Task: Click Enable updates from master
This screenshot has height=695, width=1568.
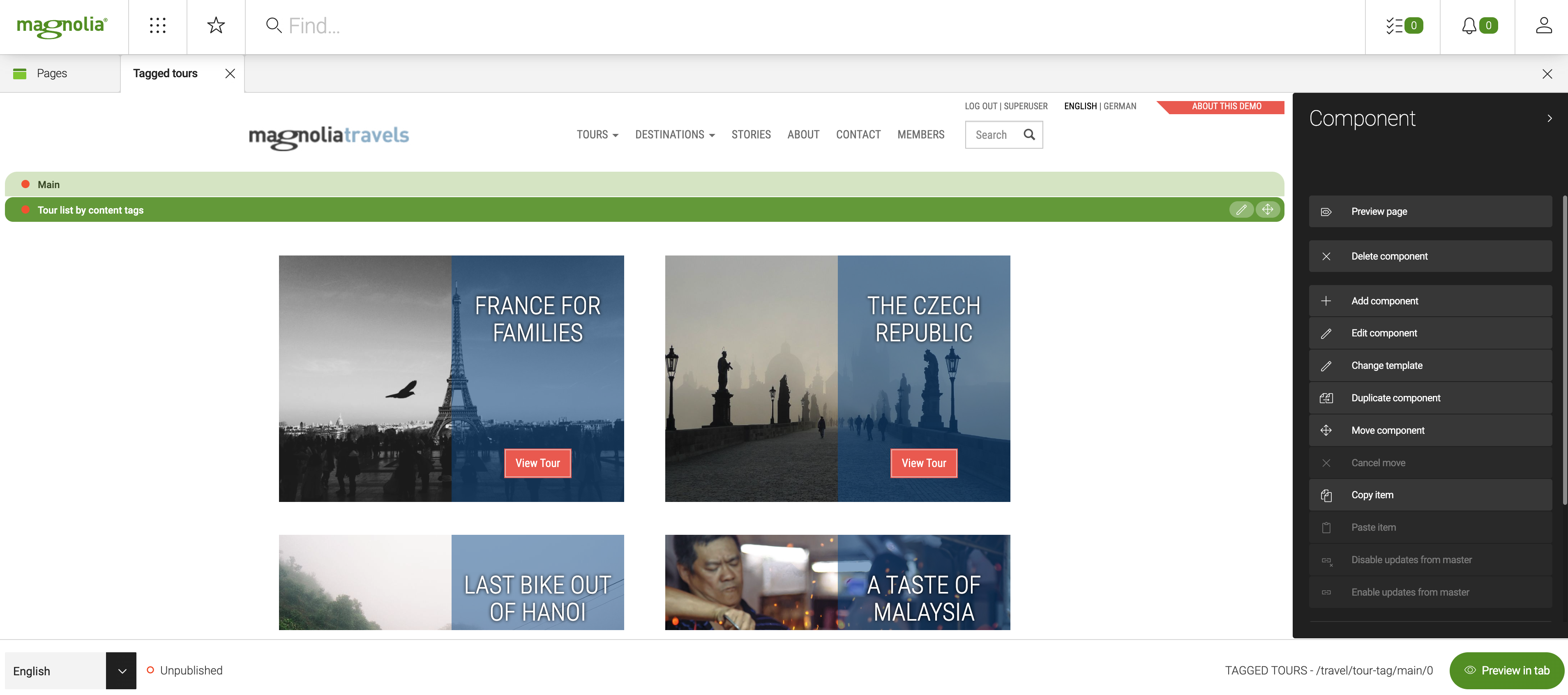Action: 1430,592
